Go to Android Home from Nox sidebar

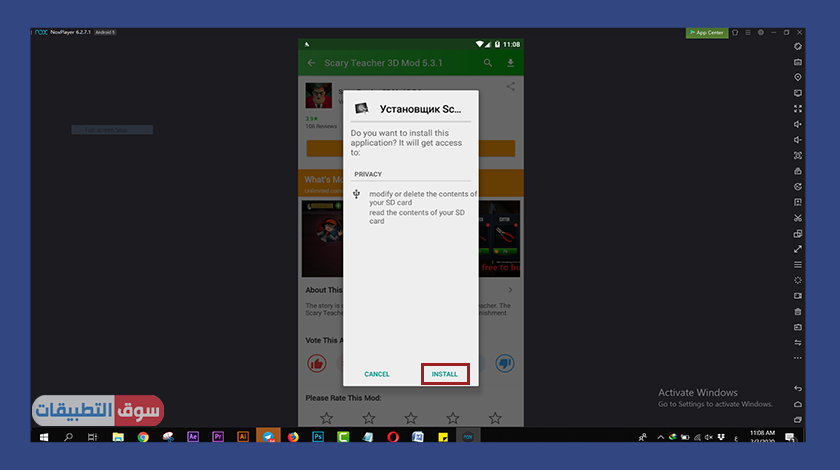798,404
